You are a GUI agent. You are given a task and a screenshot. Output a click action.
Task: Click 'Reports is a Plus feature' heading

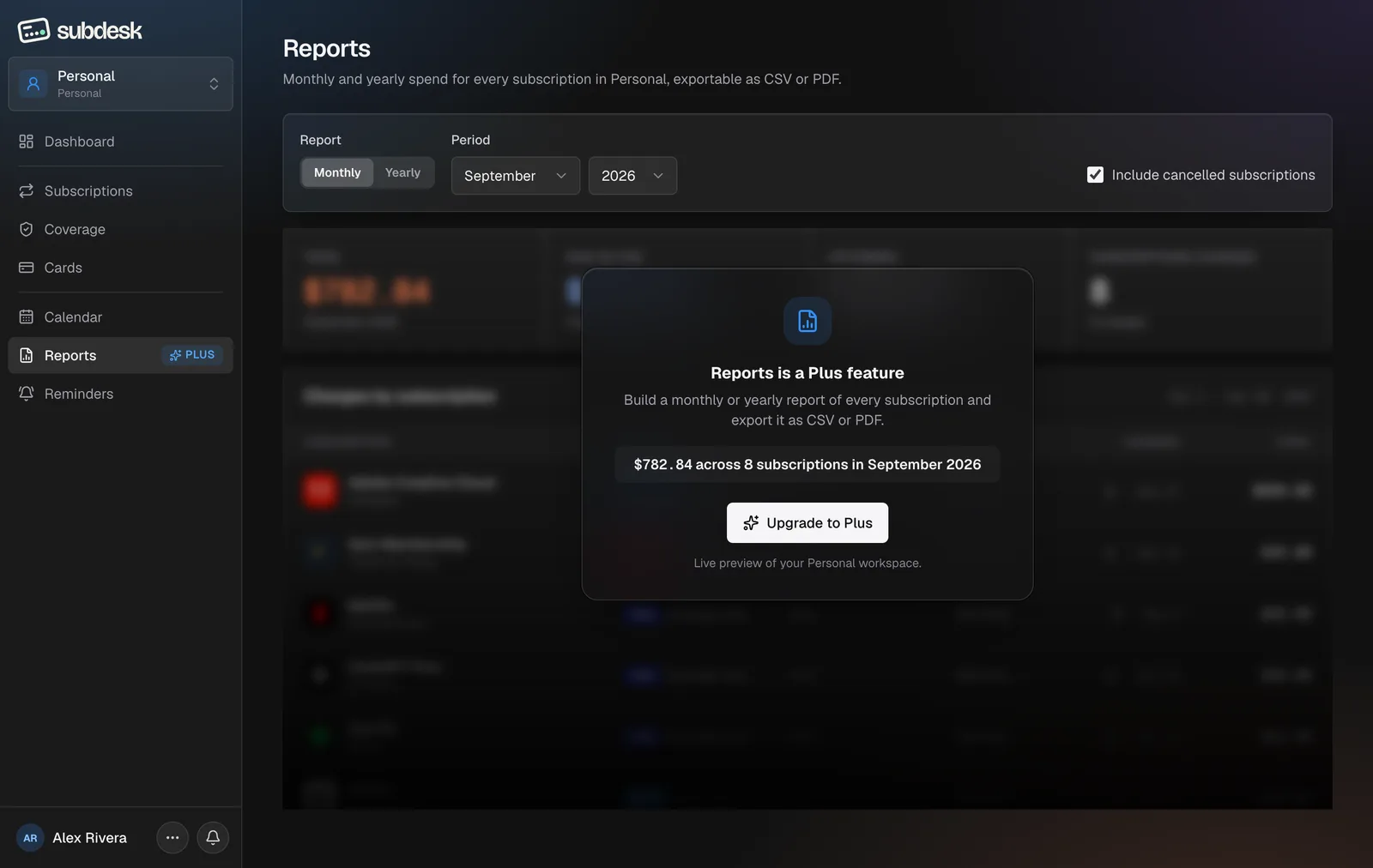pyautogui.click(x=807, y=373)
